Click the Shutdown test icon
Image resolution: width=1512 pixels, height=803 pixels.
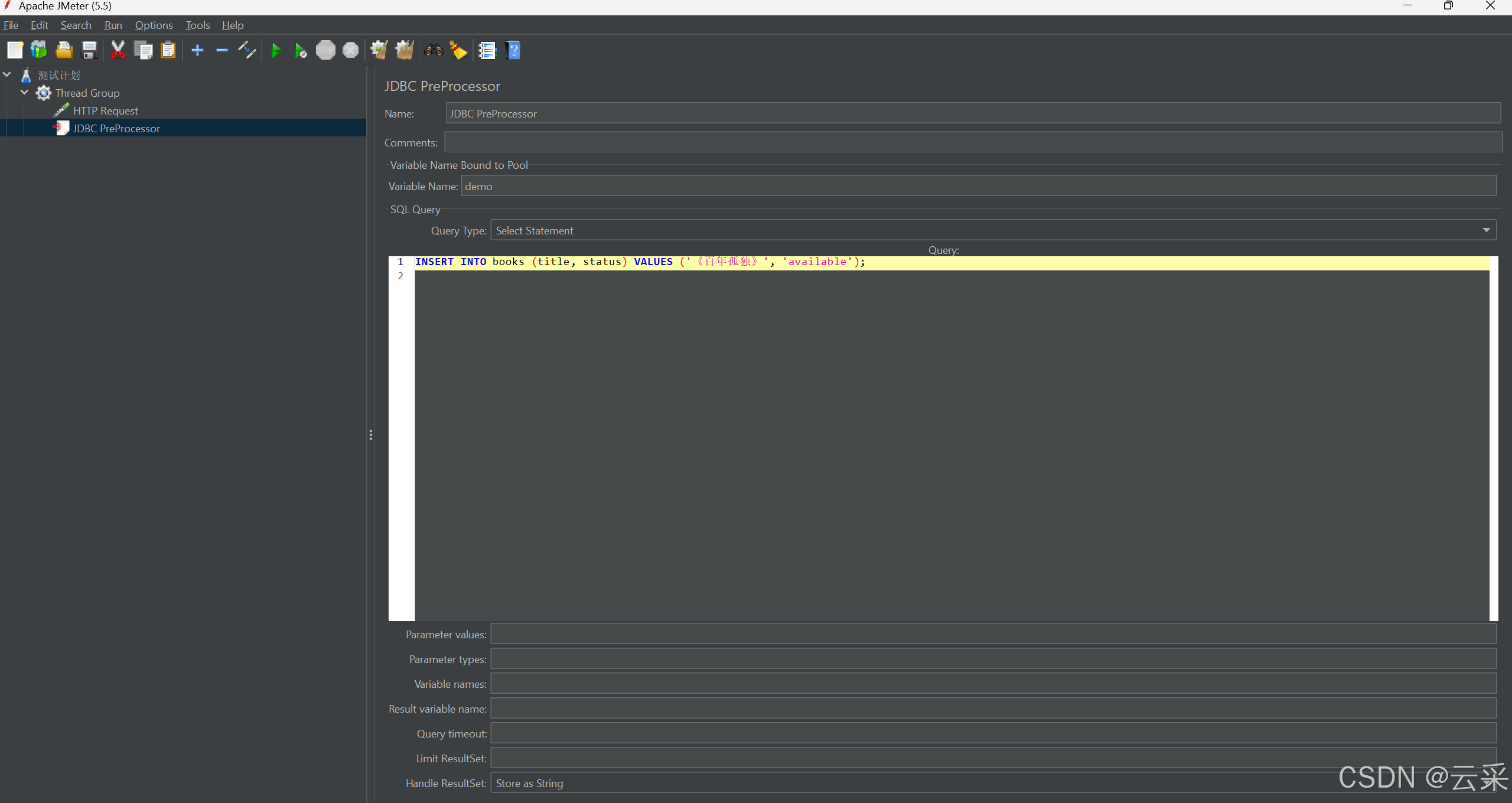pos(351,50)
